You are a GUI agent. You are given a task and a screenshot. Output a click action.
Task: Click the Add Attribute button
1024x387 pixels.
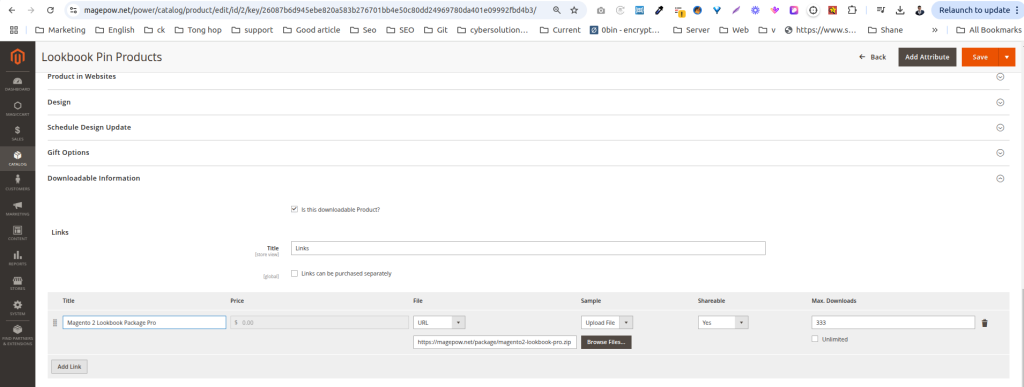(927, 57)
